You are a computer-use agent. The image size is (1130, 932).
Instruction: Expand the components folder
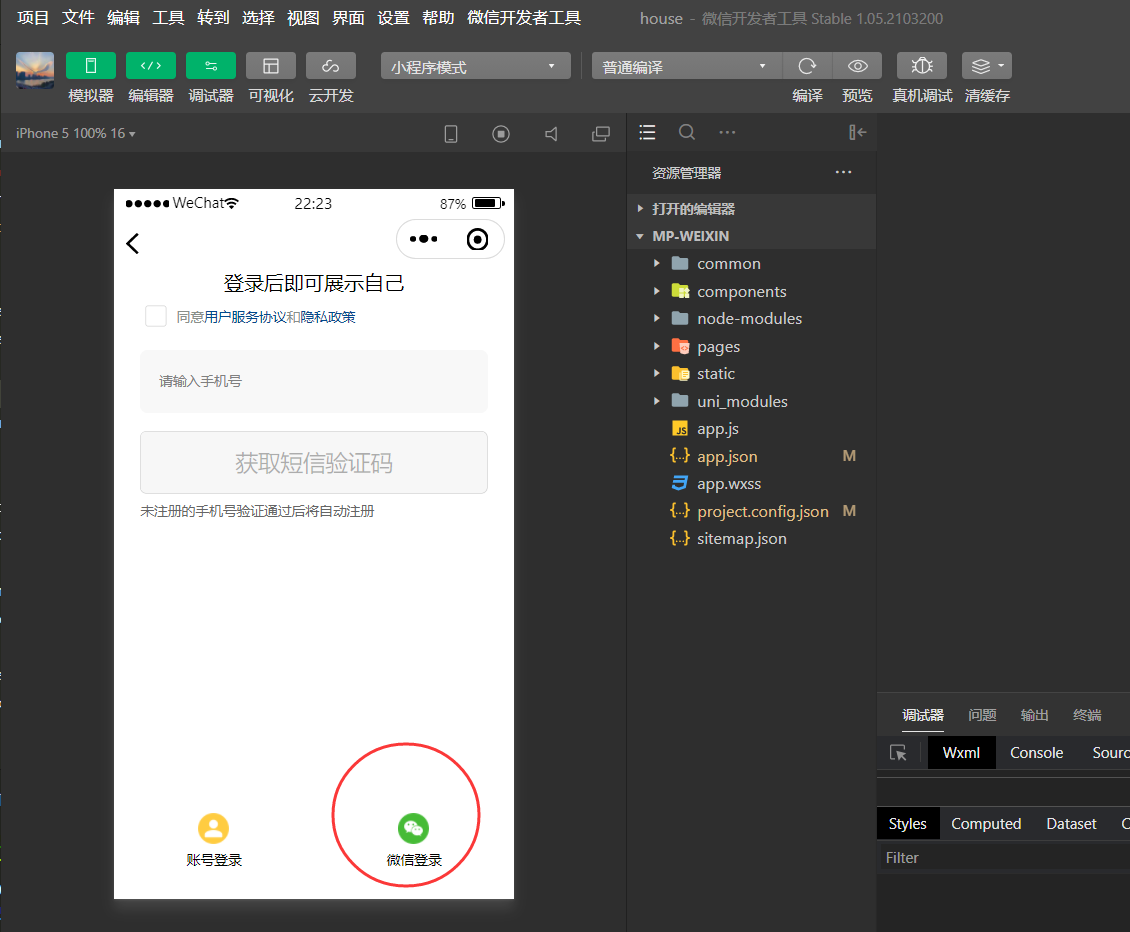(x=752, y=291)
